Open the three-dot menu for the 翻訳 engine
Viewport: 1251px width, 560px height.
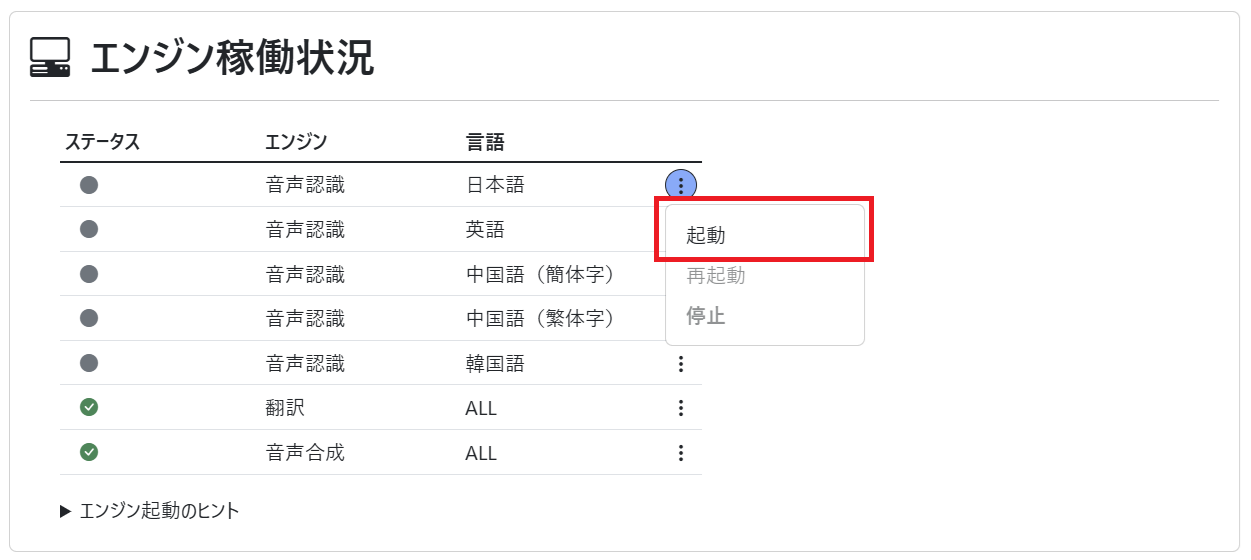click(x=681, y=408)
